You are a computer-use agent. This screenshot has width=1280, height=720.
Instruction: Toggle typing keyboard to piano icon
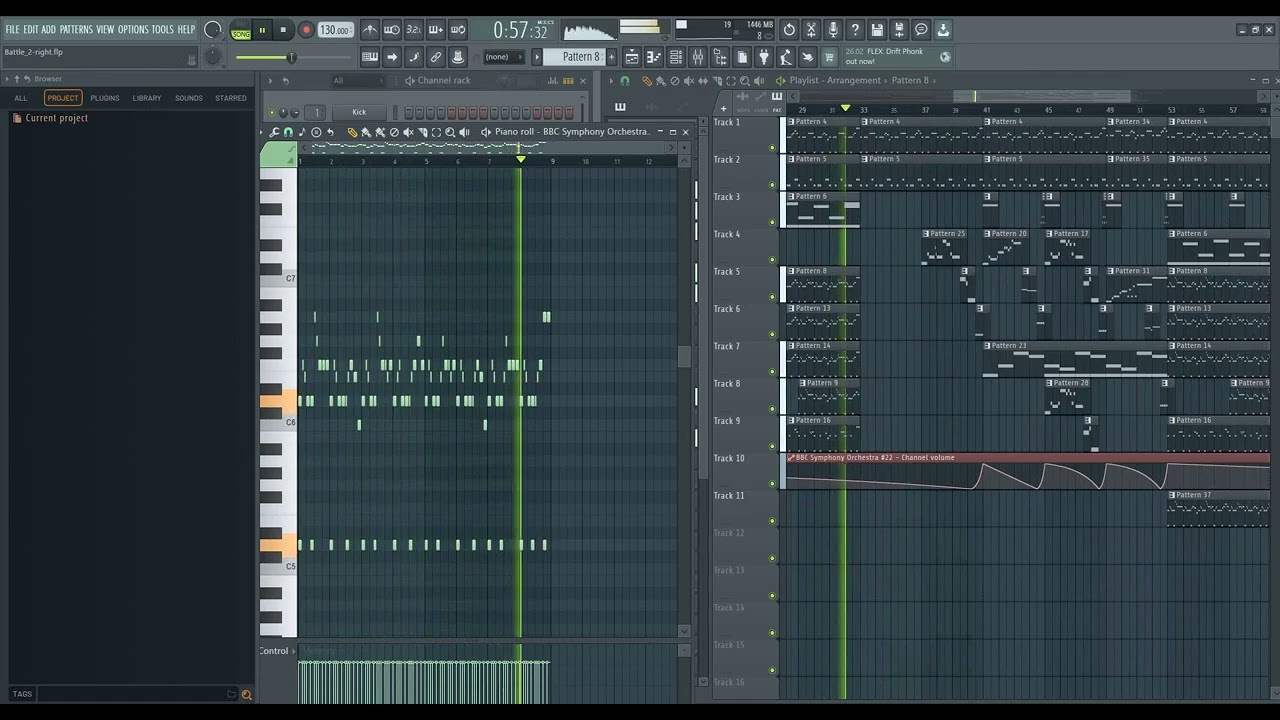[x=370, y=57]
